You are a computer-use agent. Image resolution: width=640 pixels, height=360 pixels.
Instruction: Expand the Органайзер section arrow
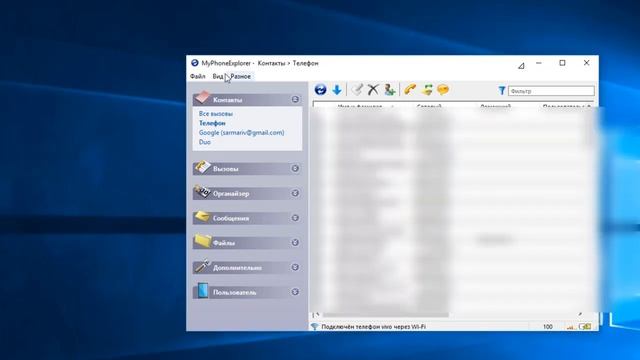(295, 193)
